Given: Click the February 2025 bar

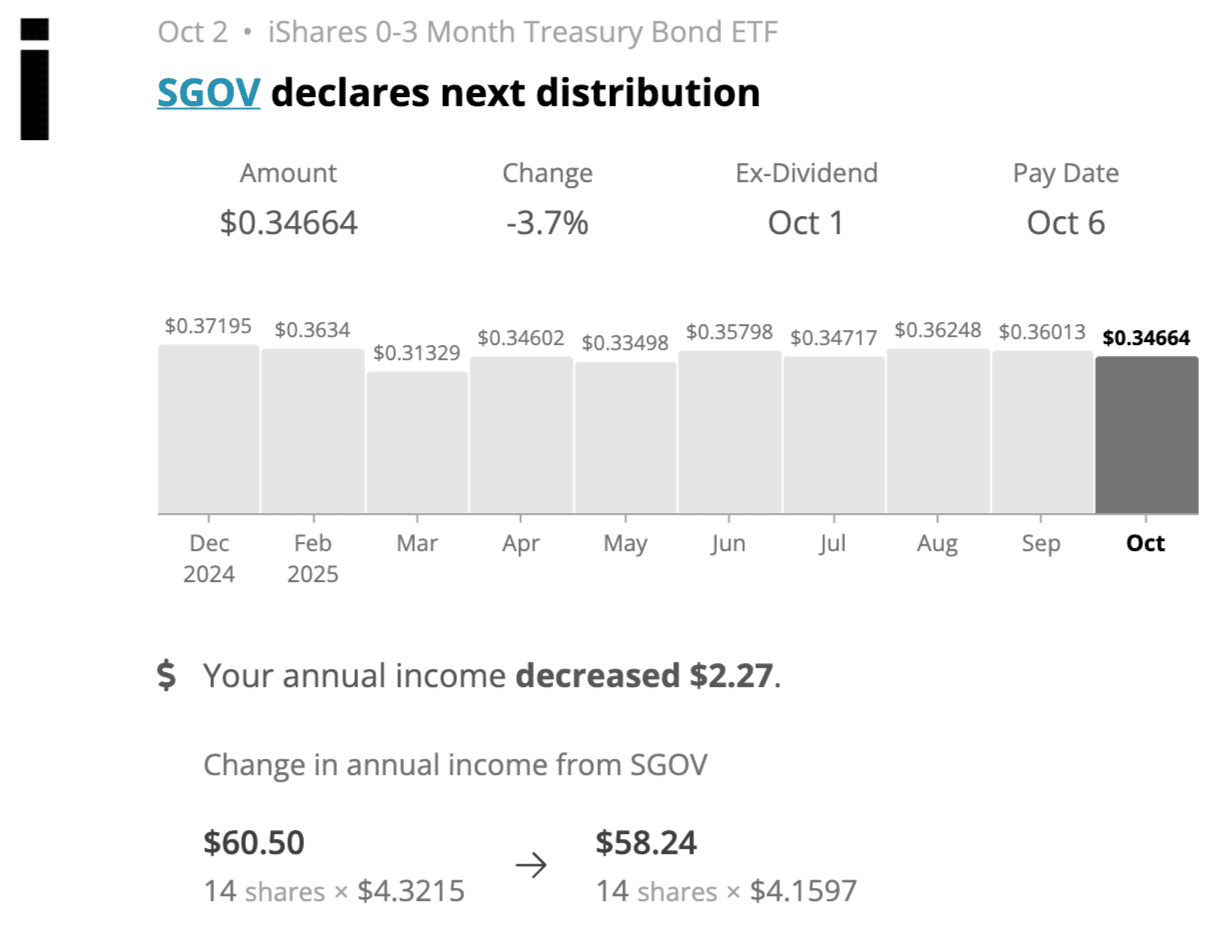Looking at the screenshot, I should [312, 432].
